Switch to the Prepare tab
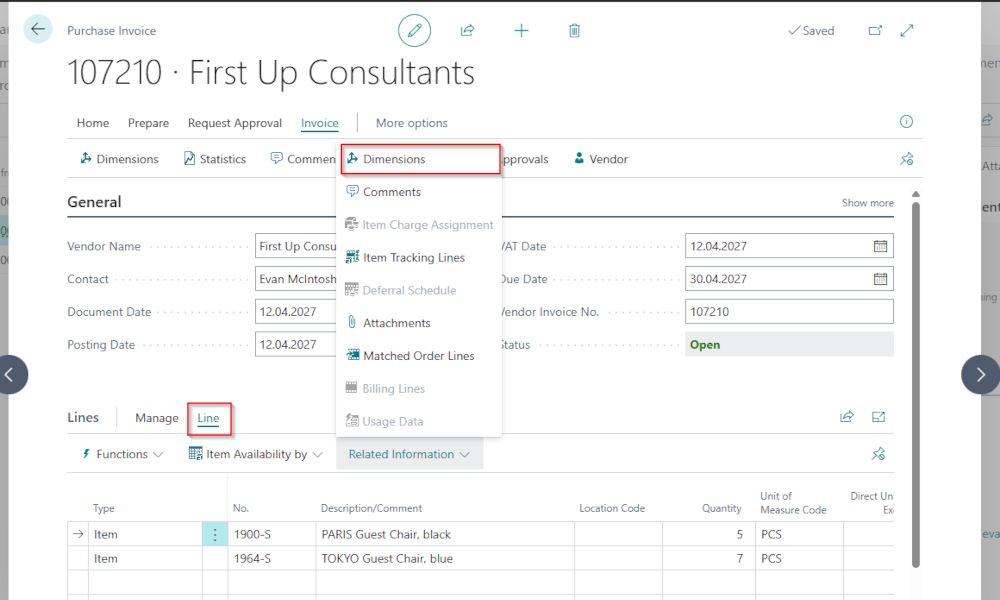The width and height of the screenshot is (1000, 600). (x=148, y=123)
